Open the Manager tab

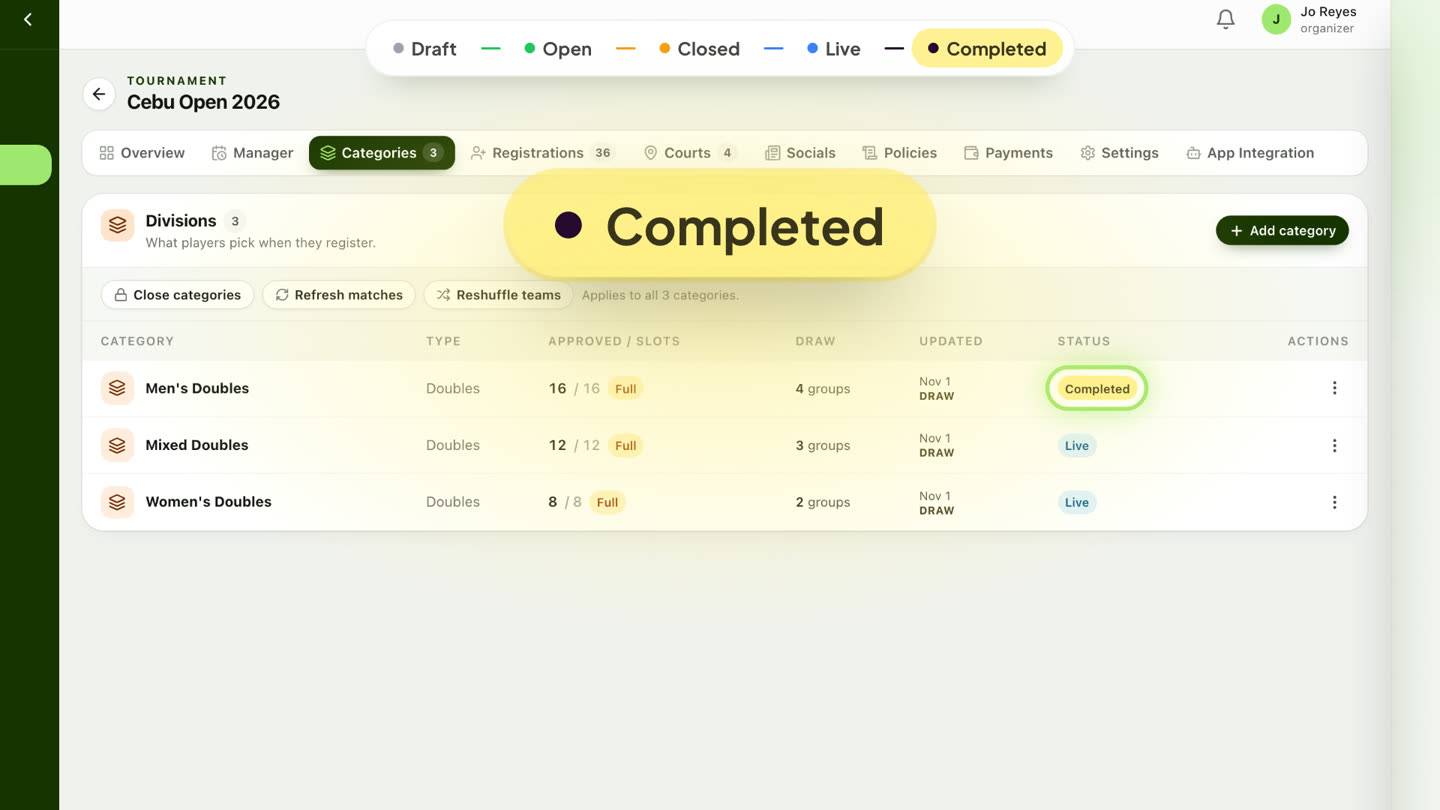pos(252,153)
